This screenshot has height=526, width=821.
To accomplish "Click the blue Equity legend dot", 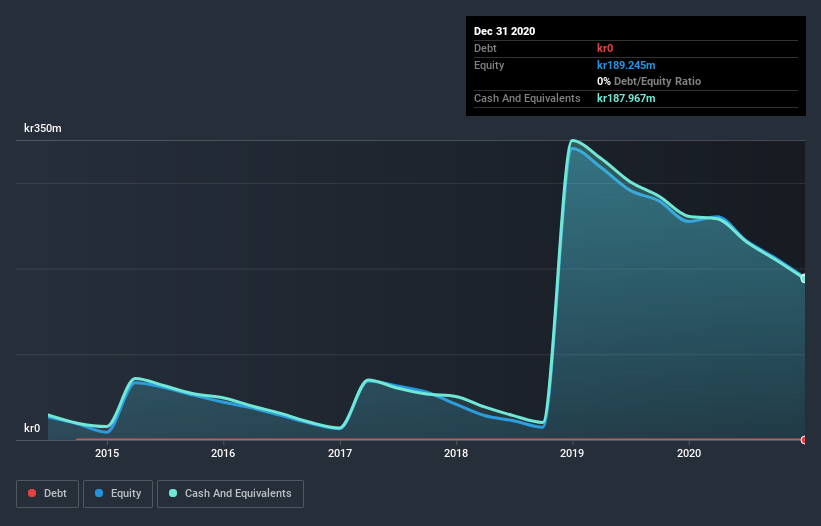I will (x=99, y=493).
